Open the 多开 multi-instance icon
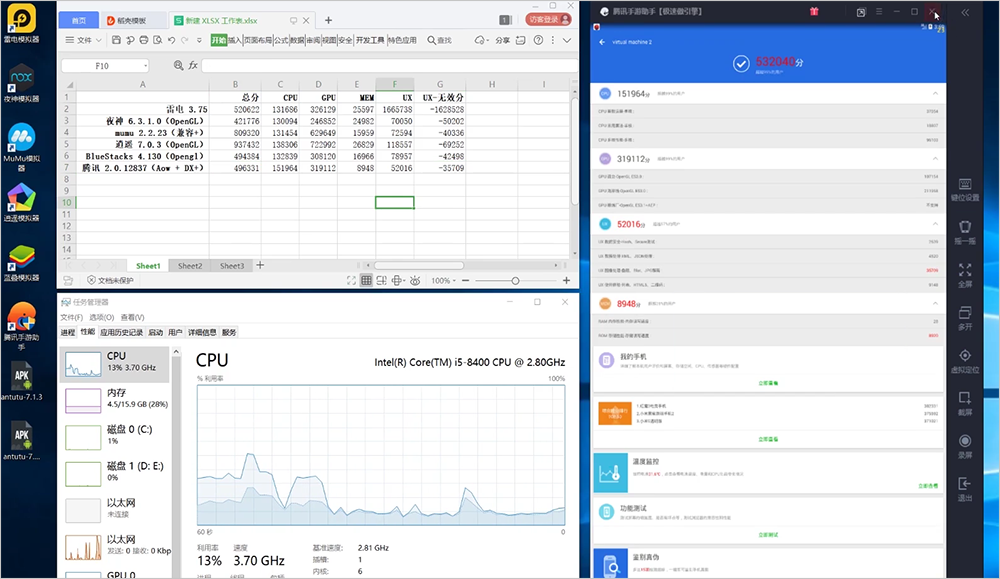The height and width of the screenshot is (579, 1000). [965, 318]
